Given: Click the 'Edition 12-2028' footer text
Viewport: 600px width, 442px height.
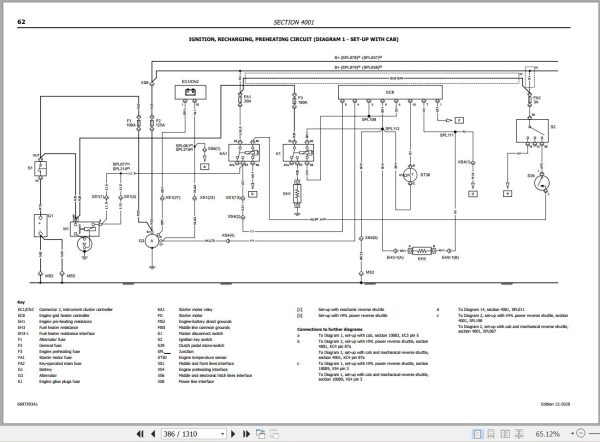Looking at the screenshot, I should tap(556, 404).
